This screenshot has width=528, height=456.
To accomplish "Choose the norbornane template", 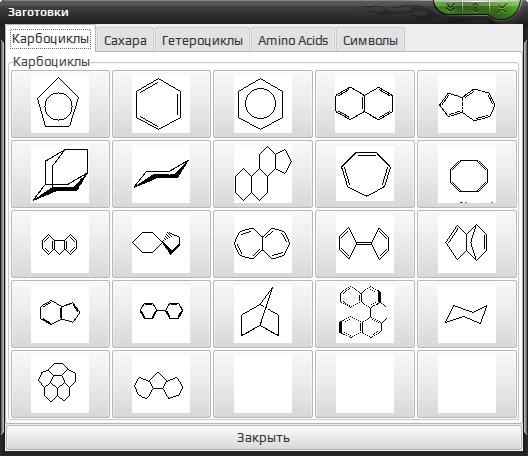I will 263,314.
